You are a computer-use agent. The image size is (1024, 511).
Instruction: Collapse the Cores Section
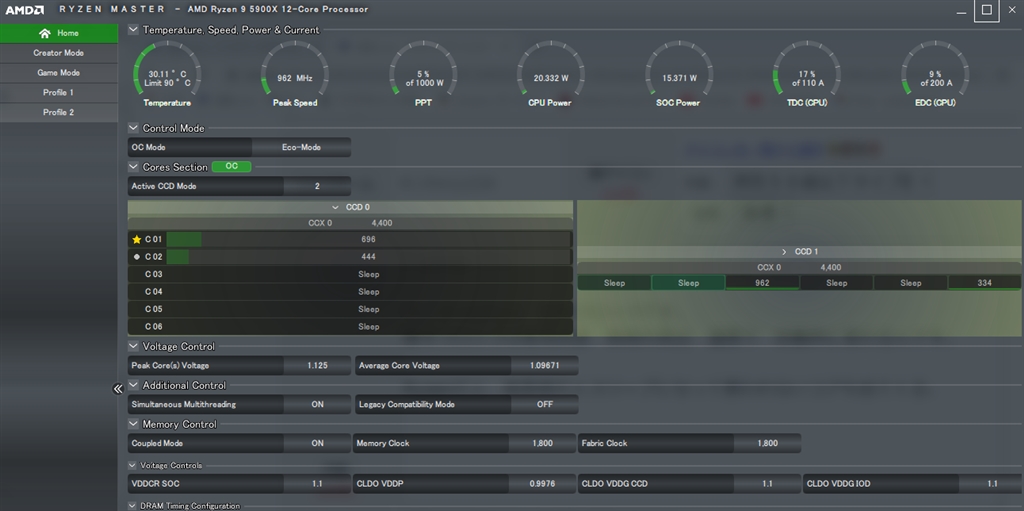(133, 167)
